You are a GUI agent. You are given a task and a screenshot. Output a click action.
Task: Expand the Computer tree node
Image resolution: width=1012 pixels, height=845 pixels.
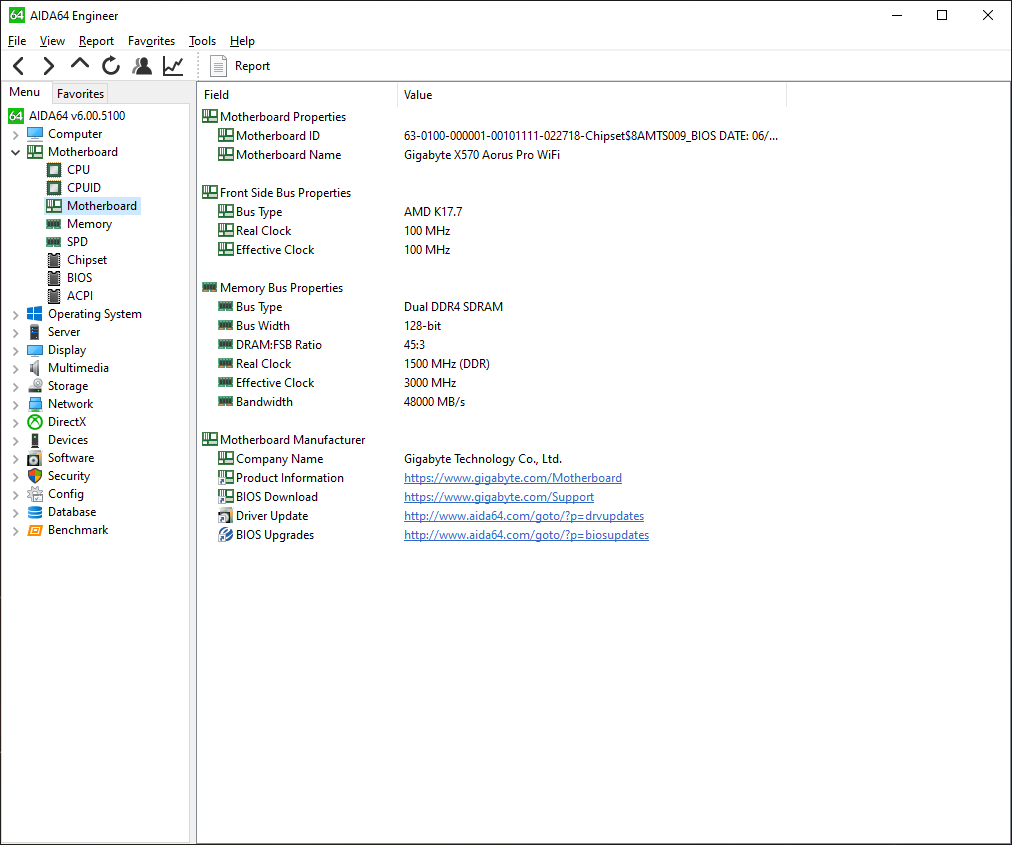coord(15,134)
